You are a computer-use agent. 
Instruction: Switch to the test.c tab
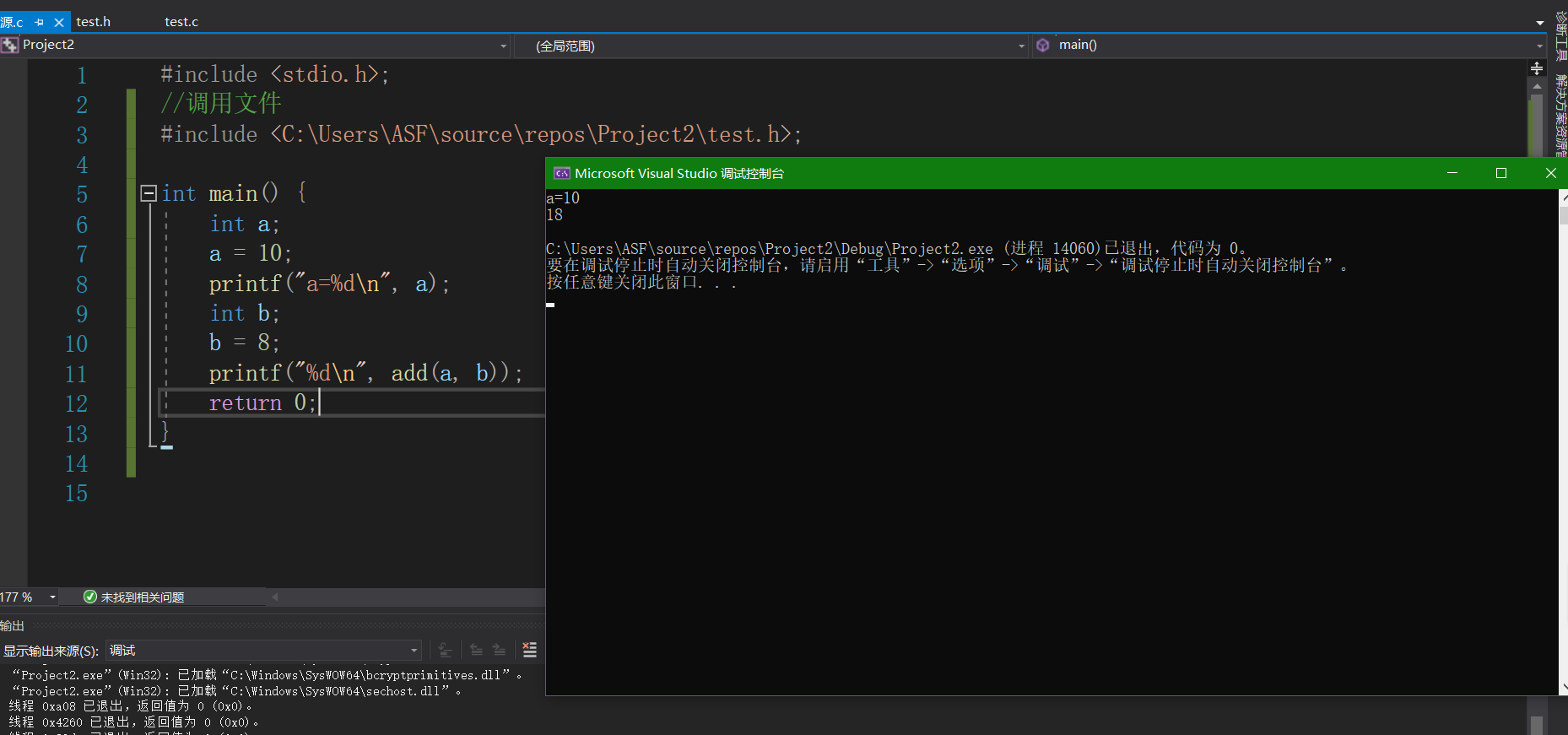pyautogui.click(x=181, y=21)
